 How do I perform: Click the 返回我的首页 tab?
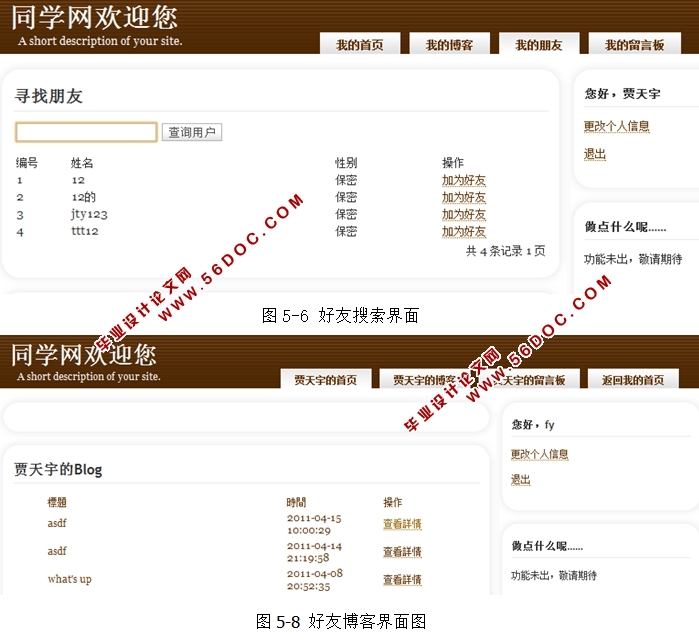(x=633, y=379)
